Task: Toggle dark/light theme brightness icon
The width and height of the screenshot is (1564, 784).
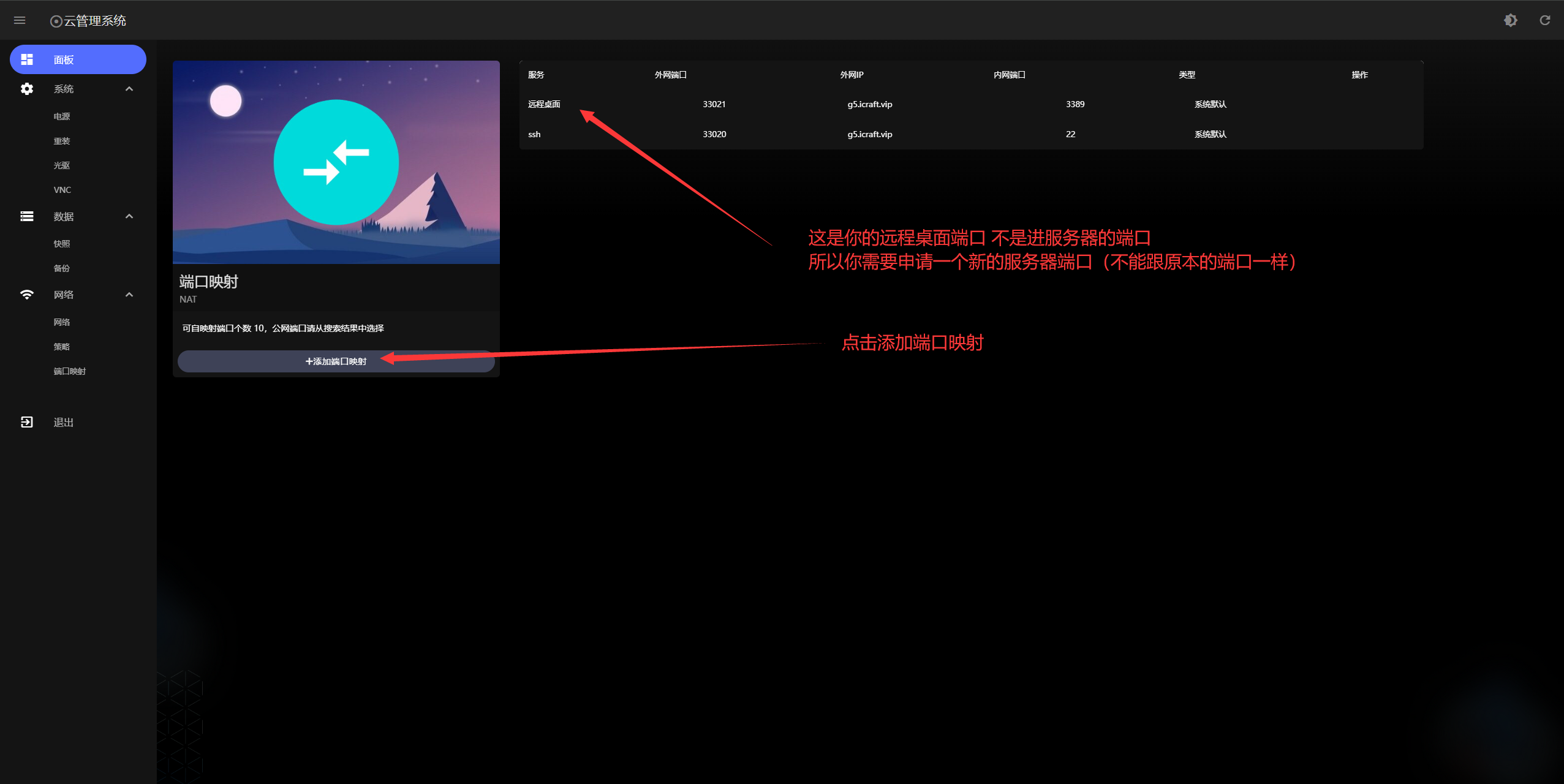Action: [x=1511, y=20]
